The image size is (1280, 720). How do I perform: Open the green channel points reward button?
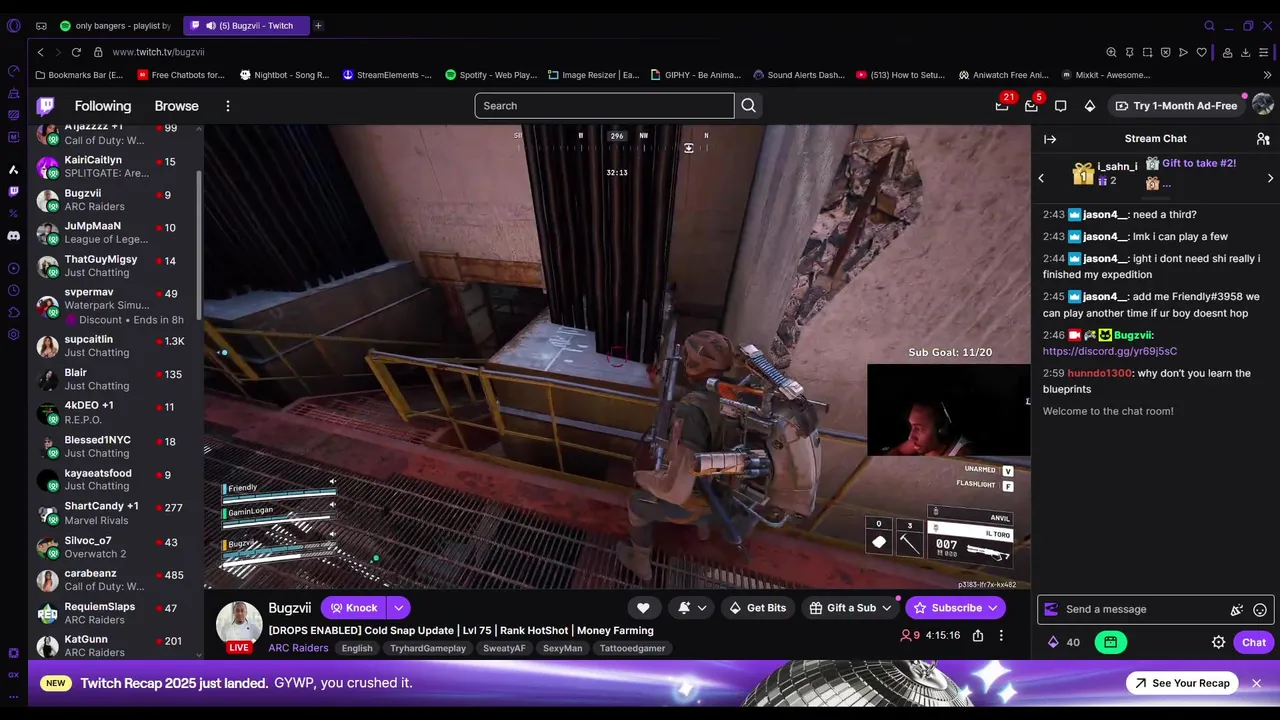(1110, 643)
